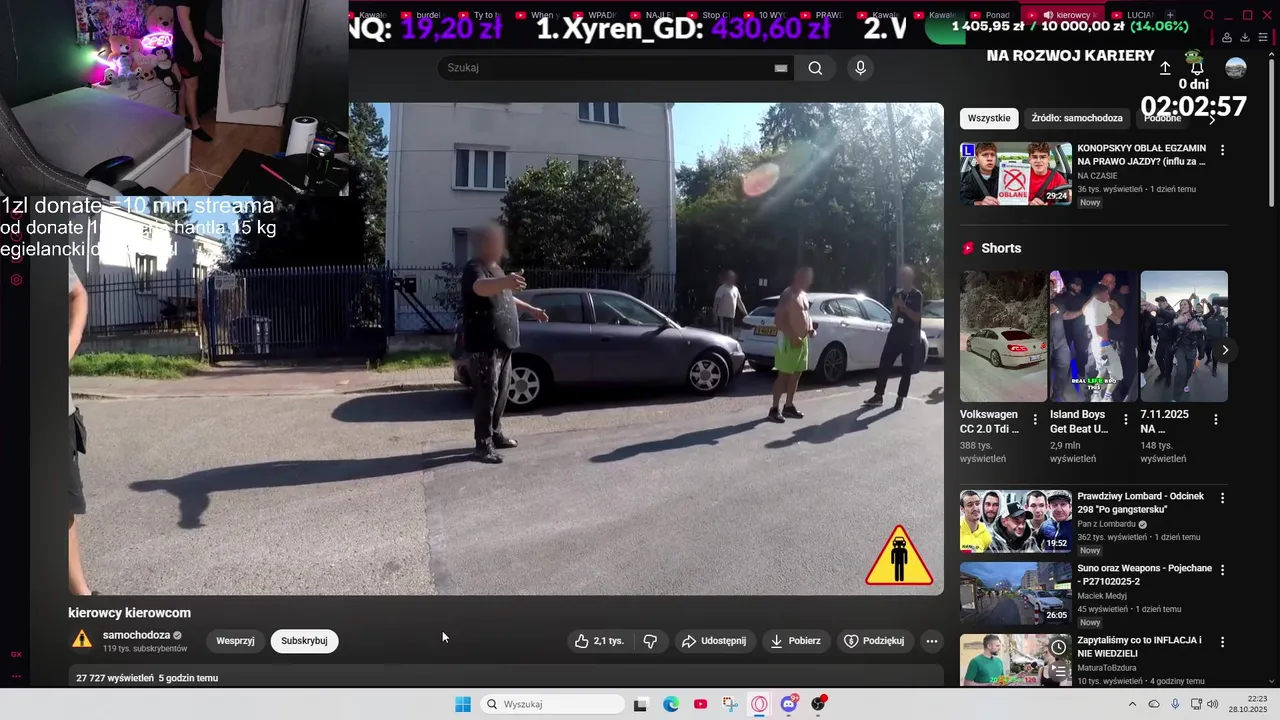
Task: Open Discord from the taskbar
Action: [x=789, y=704]
